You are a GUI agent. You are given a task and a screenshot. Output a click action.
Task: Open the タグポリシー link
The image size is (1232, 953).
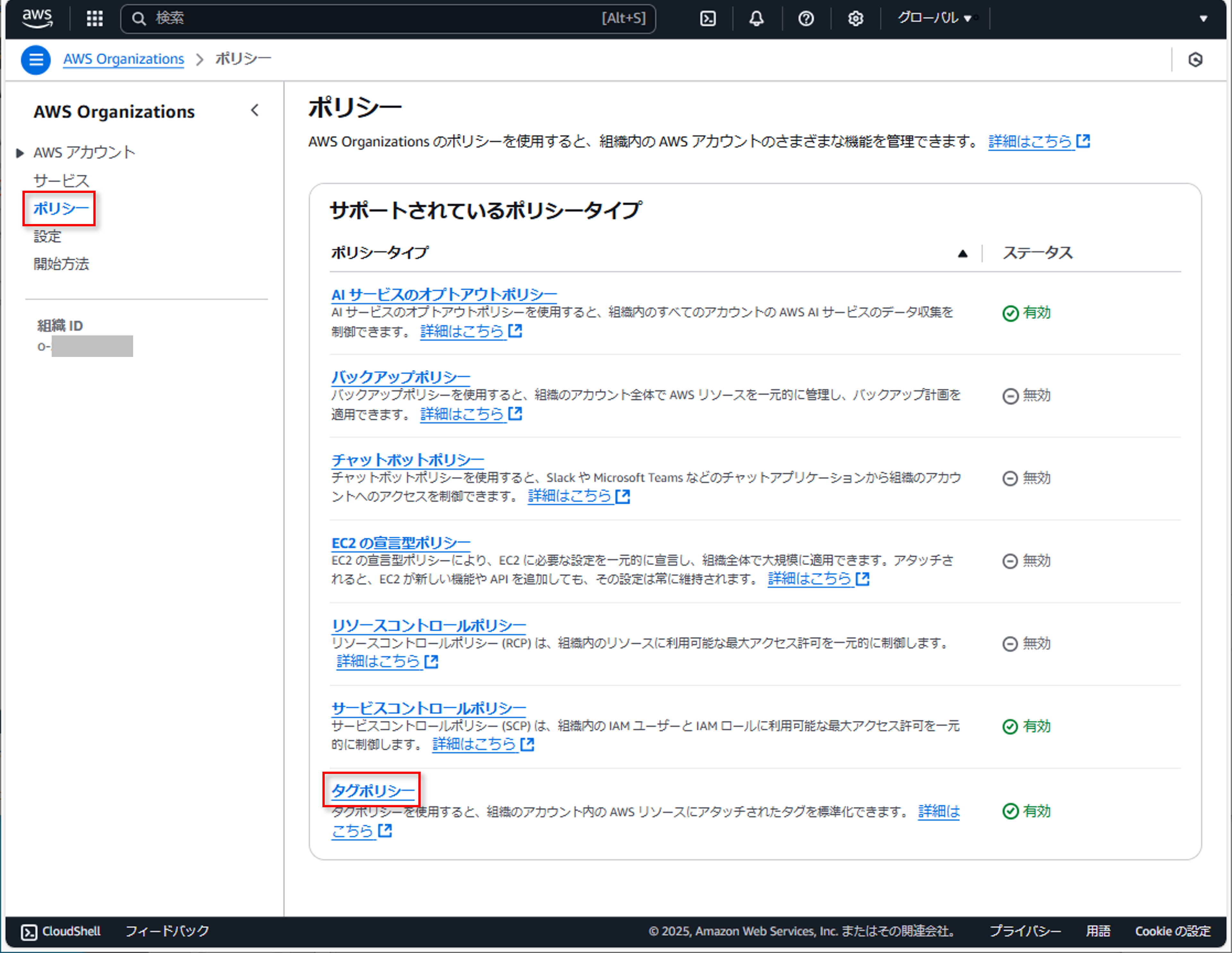click(x=372, y=790)
